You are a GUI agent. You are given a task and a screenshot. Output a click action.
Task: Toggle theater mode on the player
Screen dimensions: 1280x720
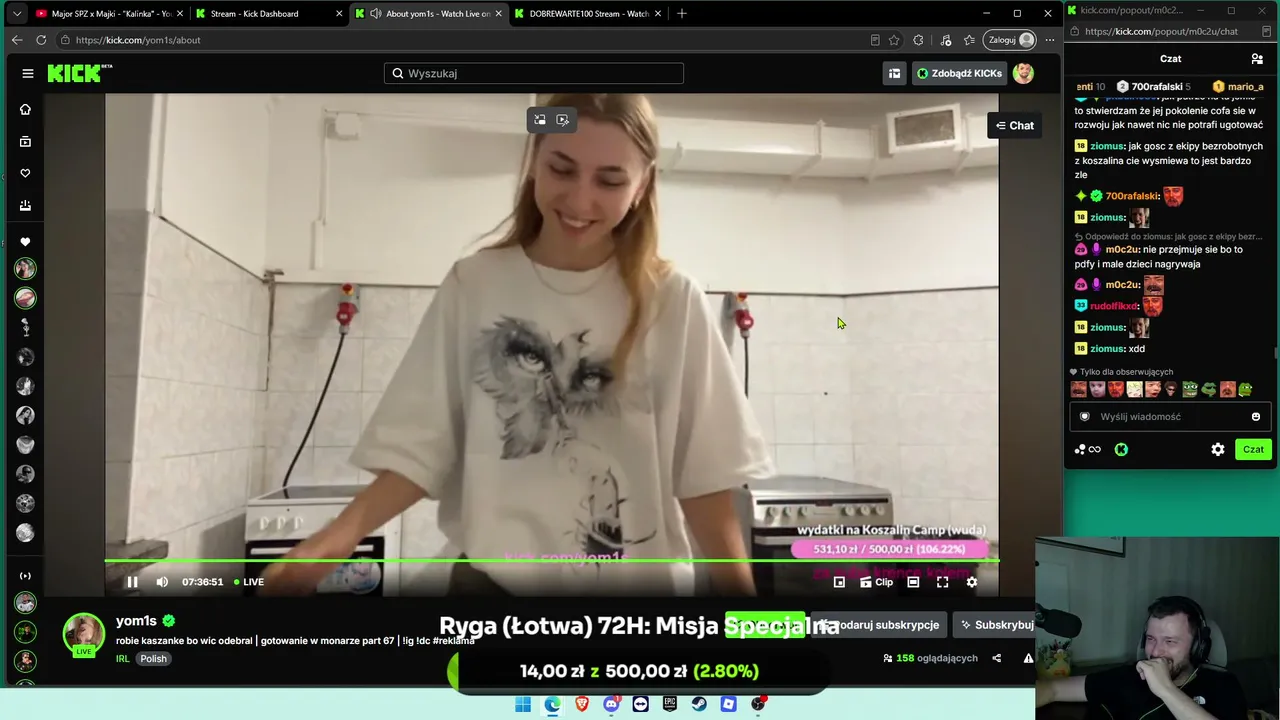pos(913,582)
